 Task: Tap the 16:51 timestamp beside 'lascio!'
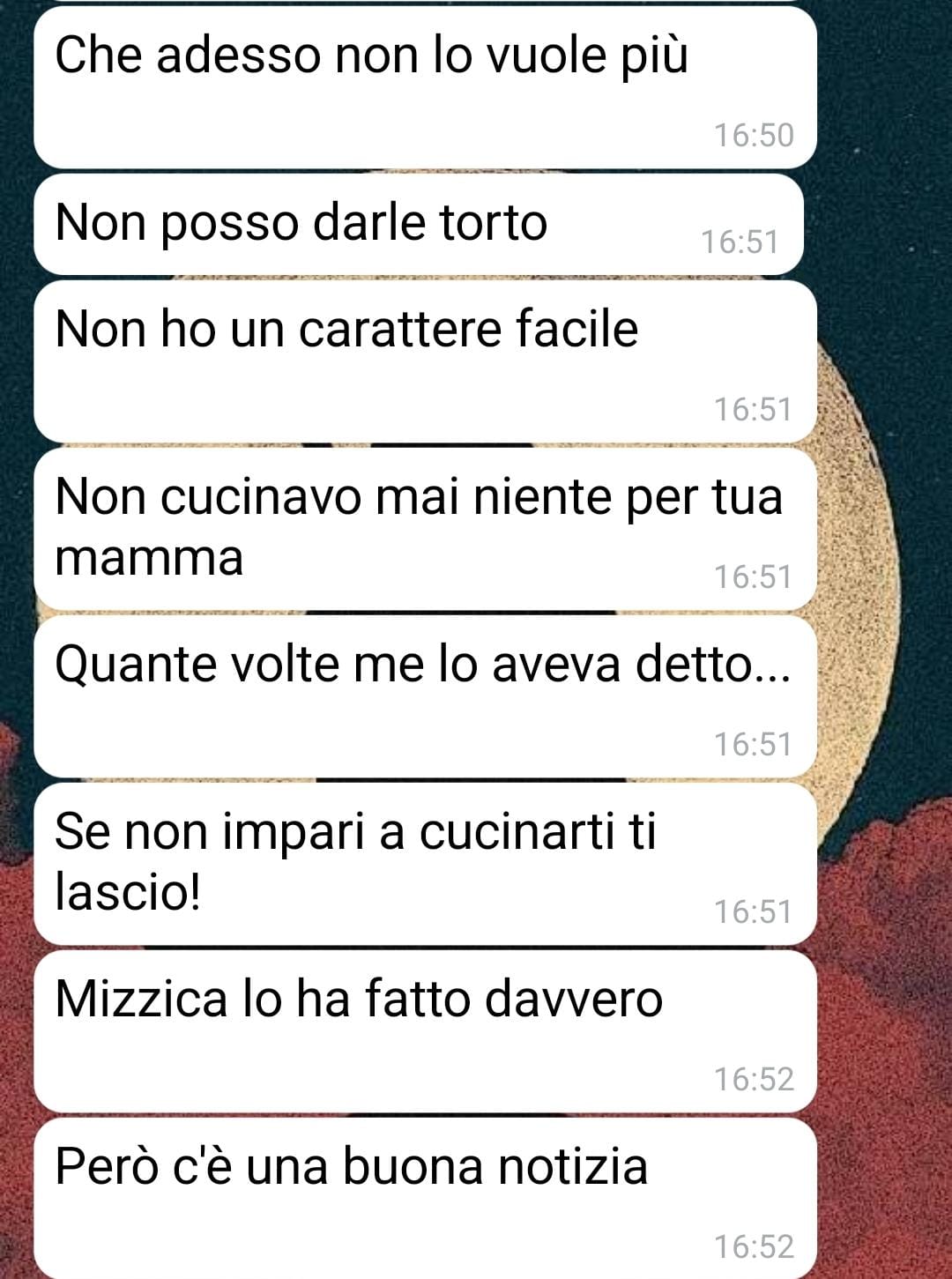click(754, 911)
